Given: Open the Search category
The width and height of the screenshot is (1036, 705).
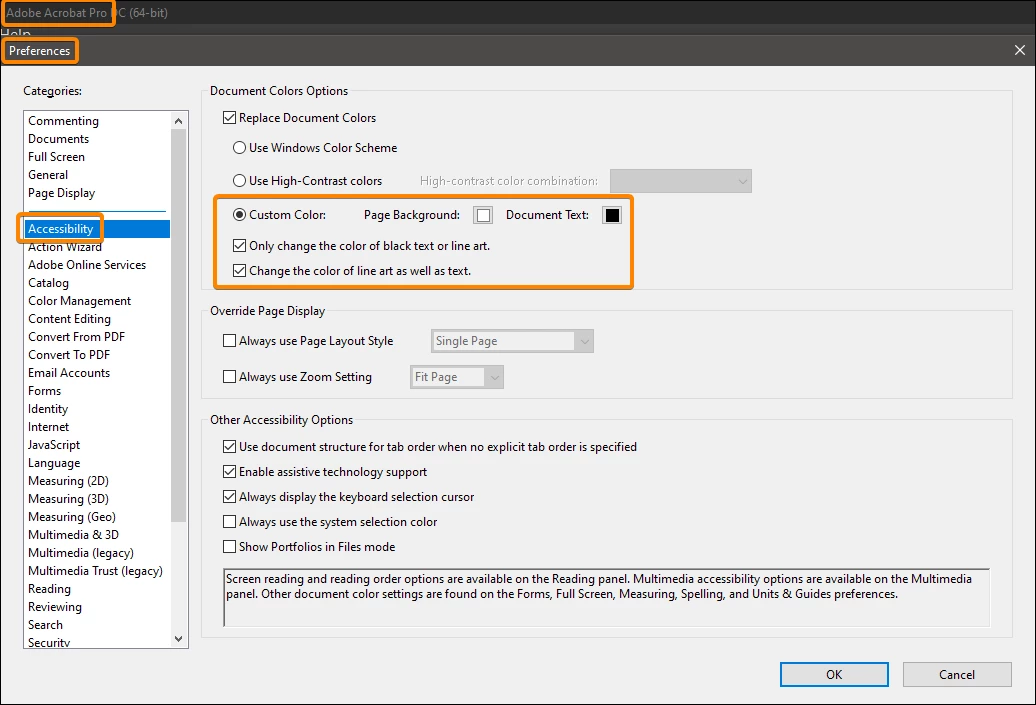Looking at the screenshot, I should [97, 625].
